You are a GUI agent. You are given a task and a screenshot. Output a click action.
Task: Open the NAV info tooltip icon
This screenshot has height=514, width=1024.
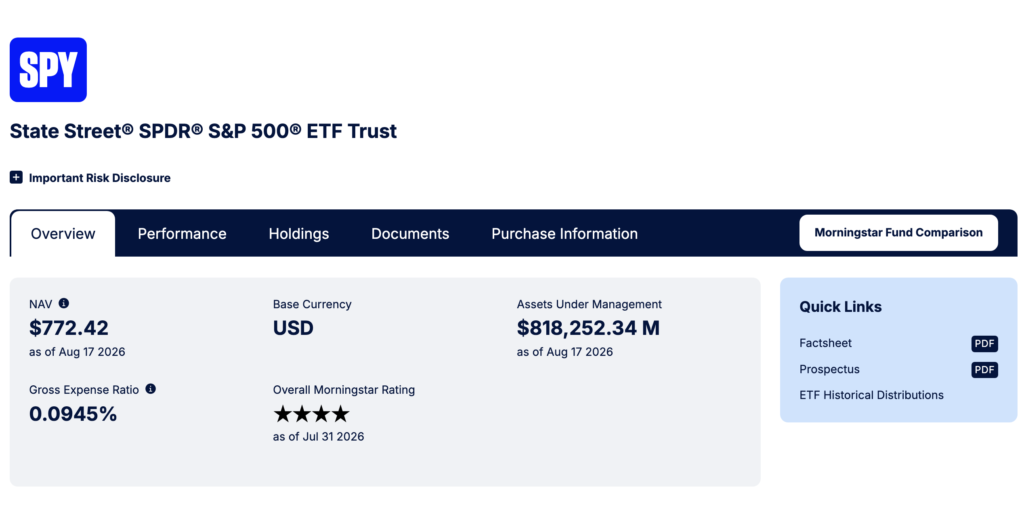click(x=64, y=303)
